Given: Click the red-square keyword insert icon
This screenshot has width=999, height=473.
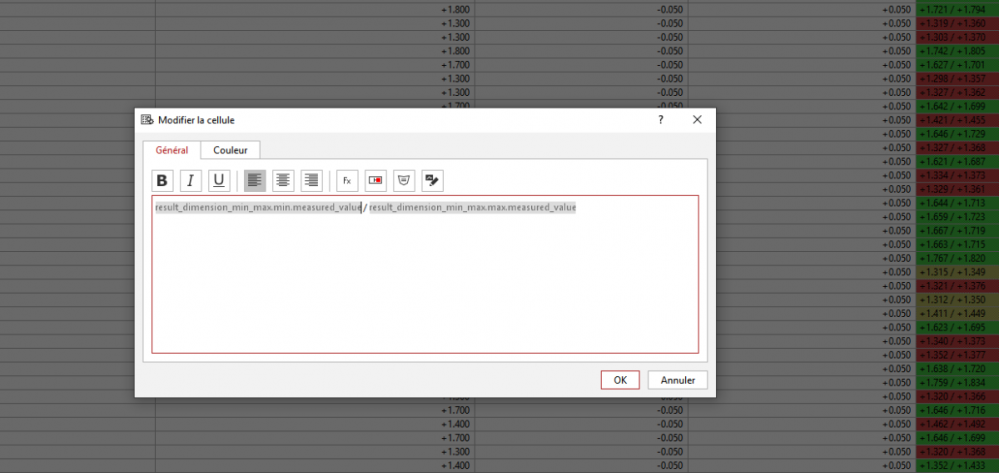Looking at the screenshot, I should click(376, 181).
